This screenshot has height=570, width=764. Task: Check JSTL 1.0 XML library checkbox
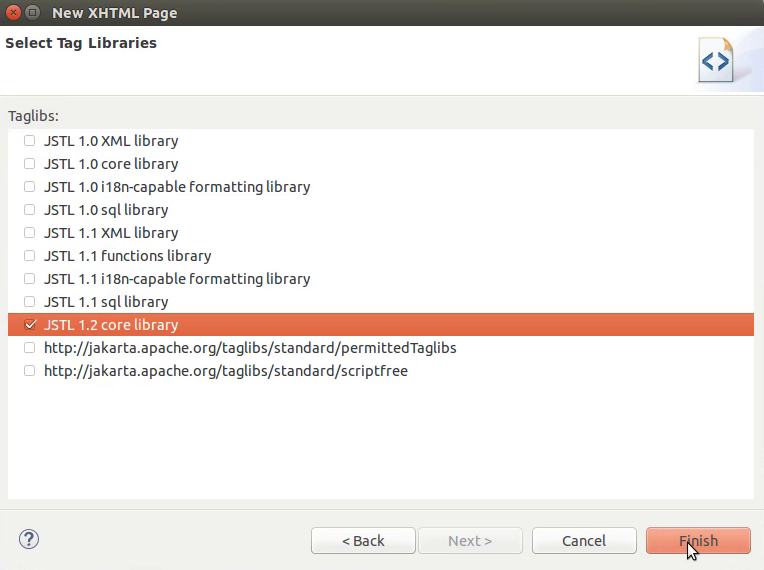coord(30,141)
